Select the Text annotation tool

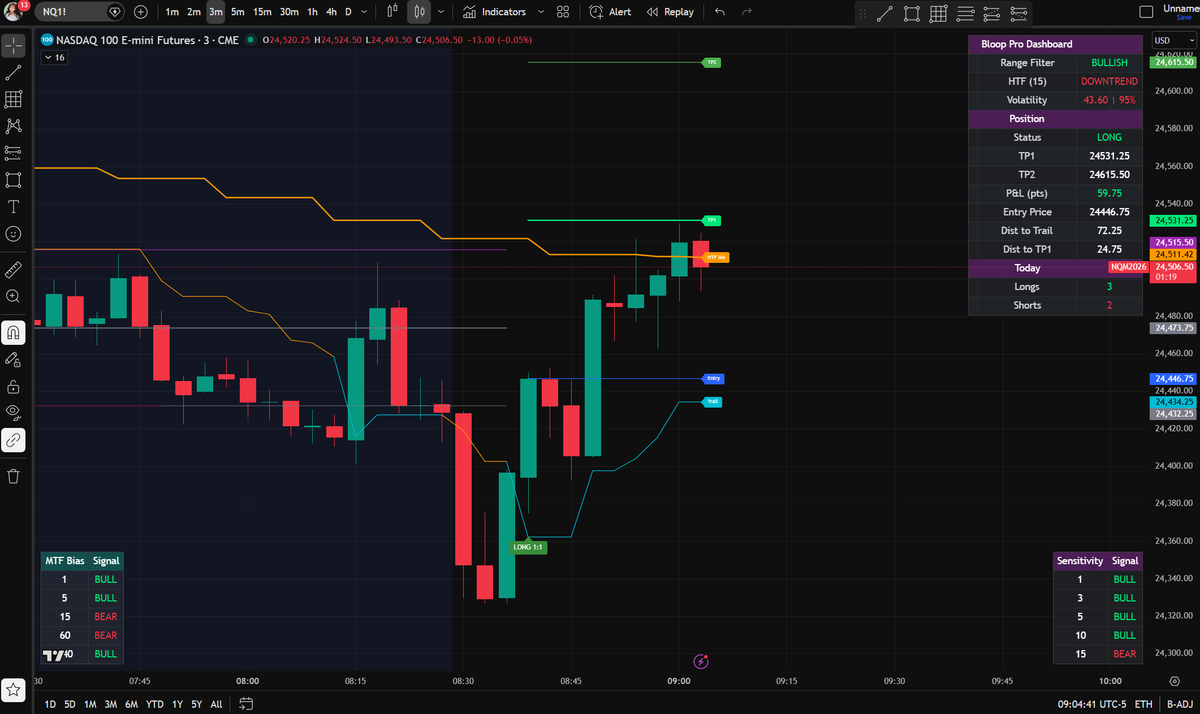point(13,207)
